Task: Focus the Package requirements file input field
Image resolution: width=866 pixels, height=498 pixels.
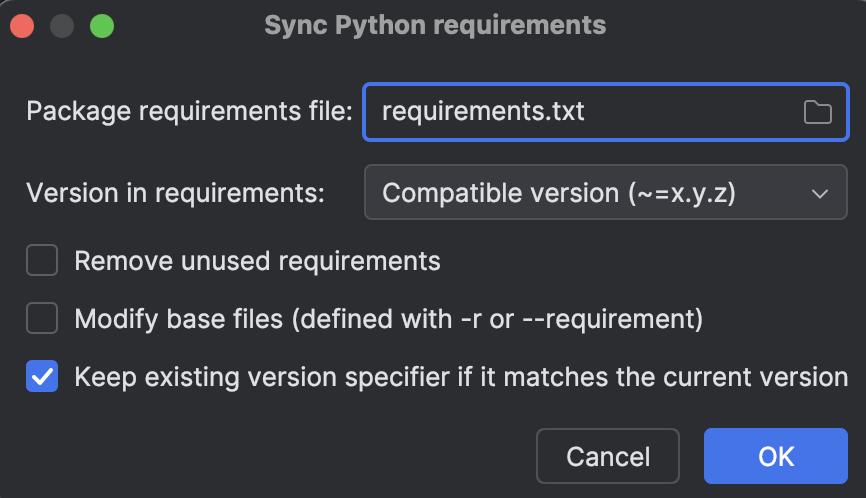Action: click(606, 112)
